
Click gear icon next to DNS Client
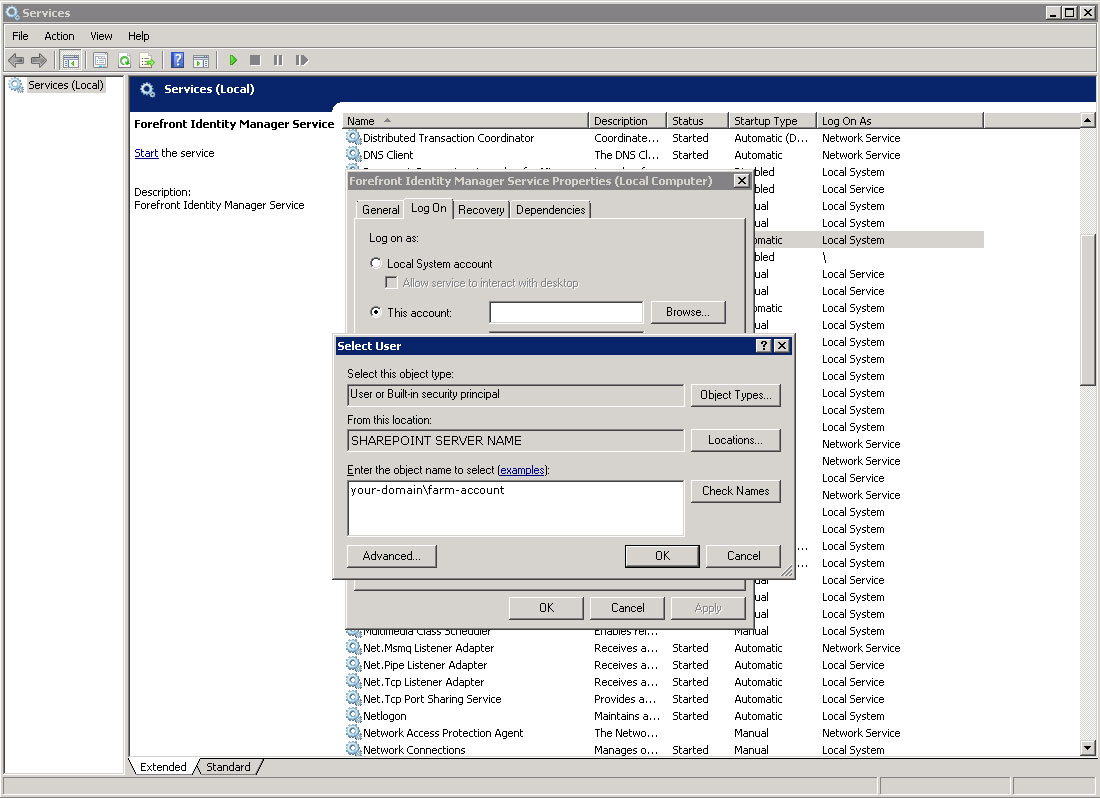[354, 154]
